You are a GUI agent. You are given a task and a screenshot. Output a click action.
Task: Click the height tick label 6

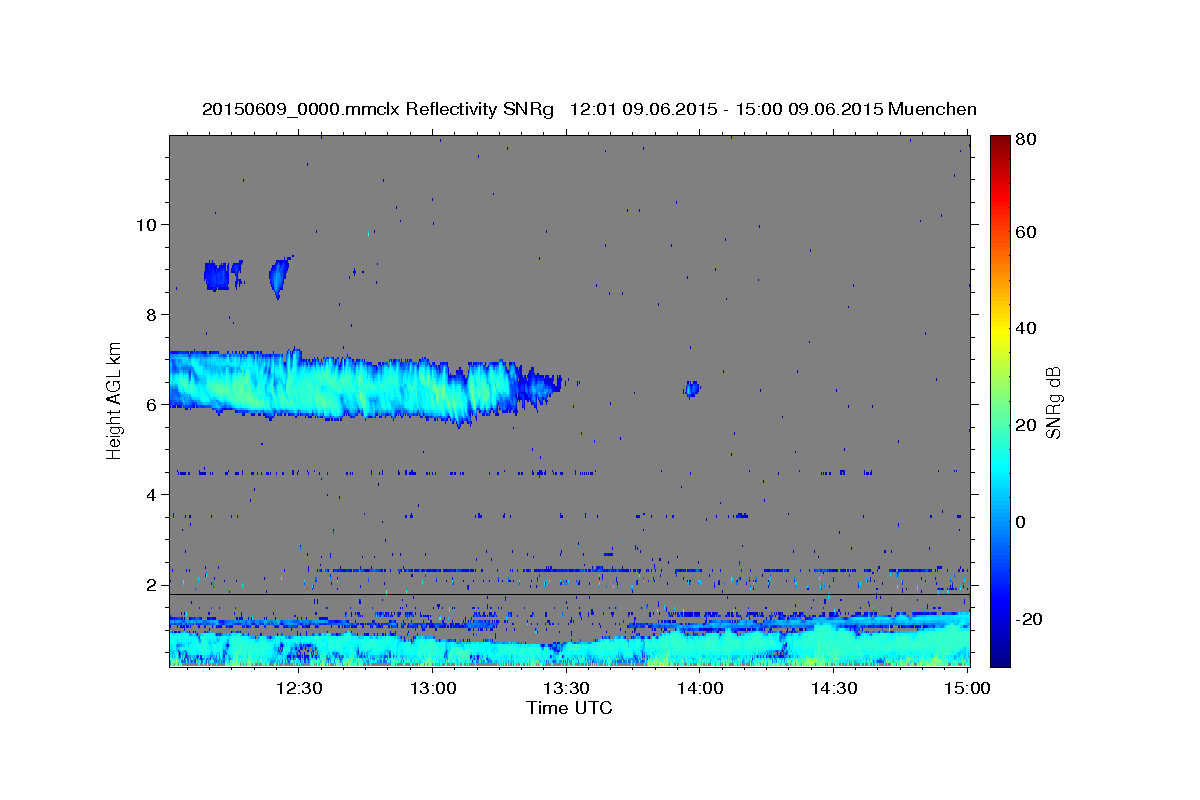pyautogui.click(x=153, y=404)
